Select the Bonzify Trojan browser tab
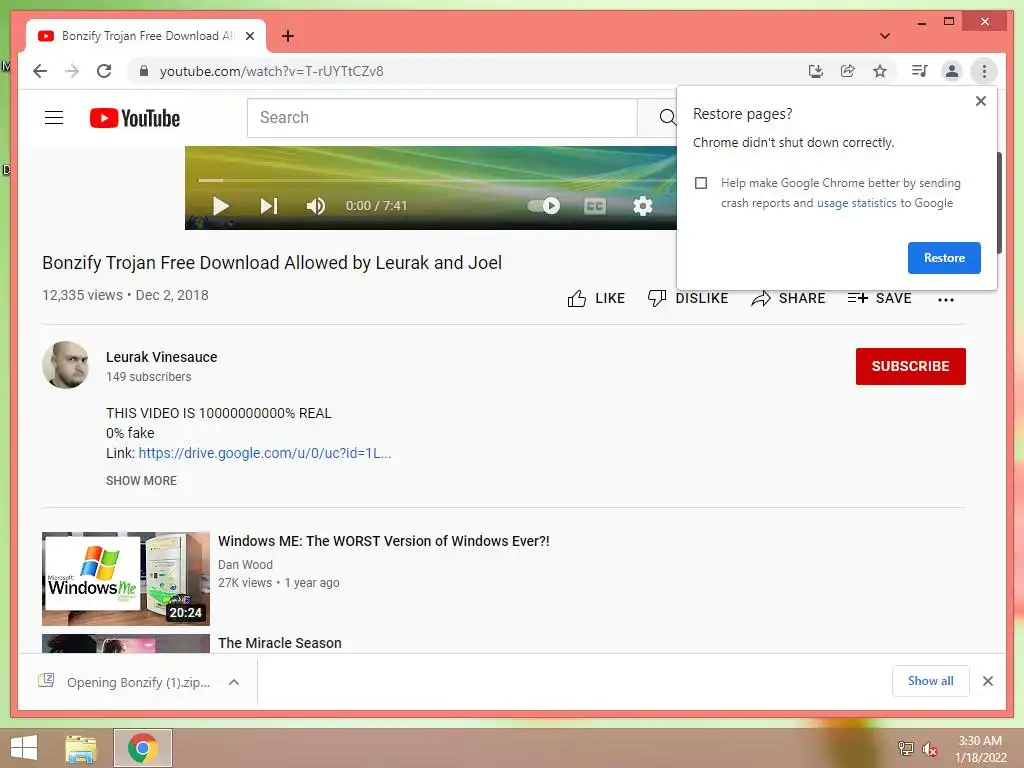Viewport: 1024px width, 768px height. [x=146, y=36]
